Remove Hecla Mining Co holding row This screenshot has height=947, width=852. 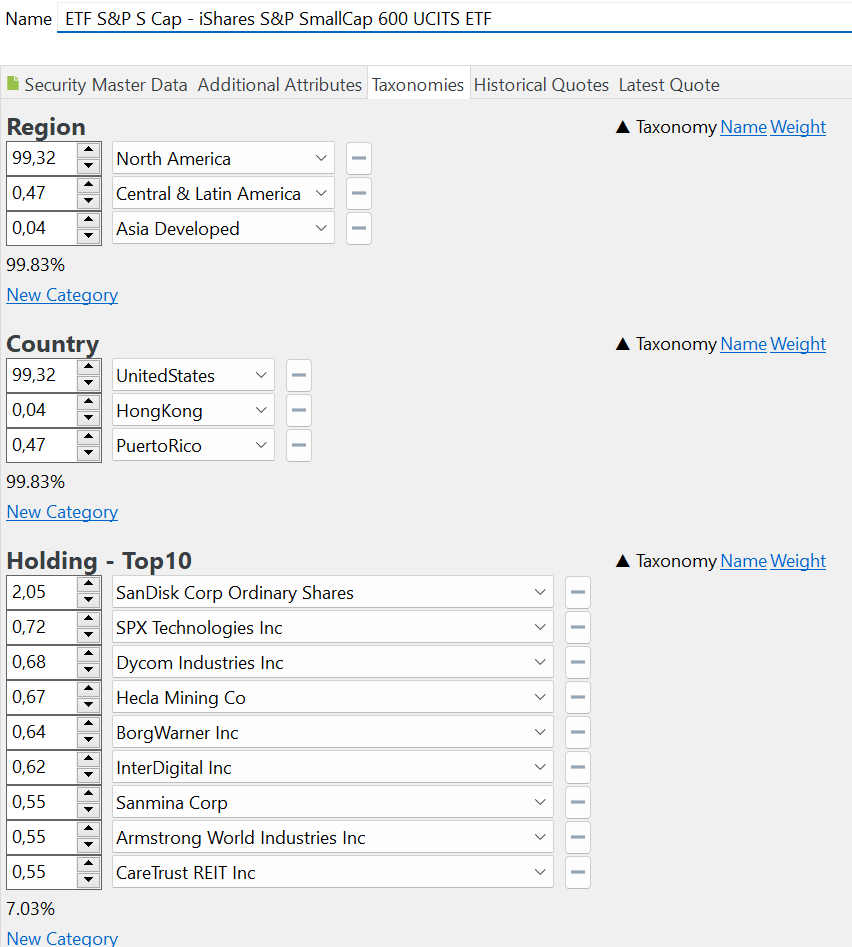pyautogui.click(x=577, y=698)
